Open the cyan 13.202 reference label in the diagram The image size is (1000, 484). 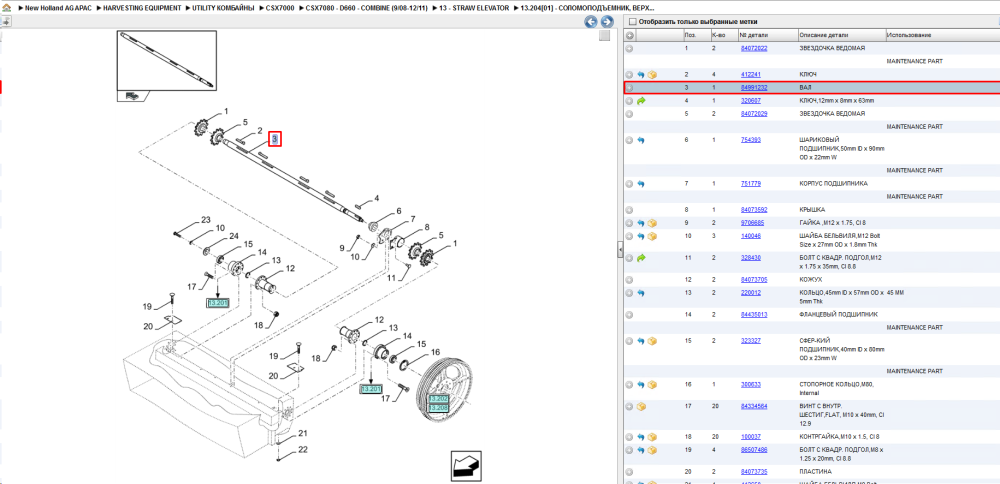point(439,399)
